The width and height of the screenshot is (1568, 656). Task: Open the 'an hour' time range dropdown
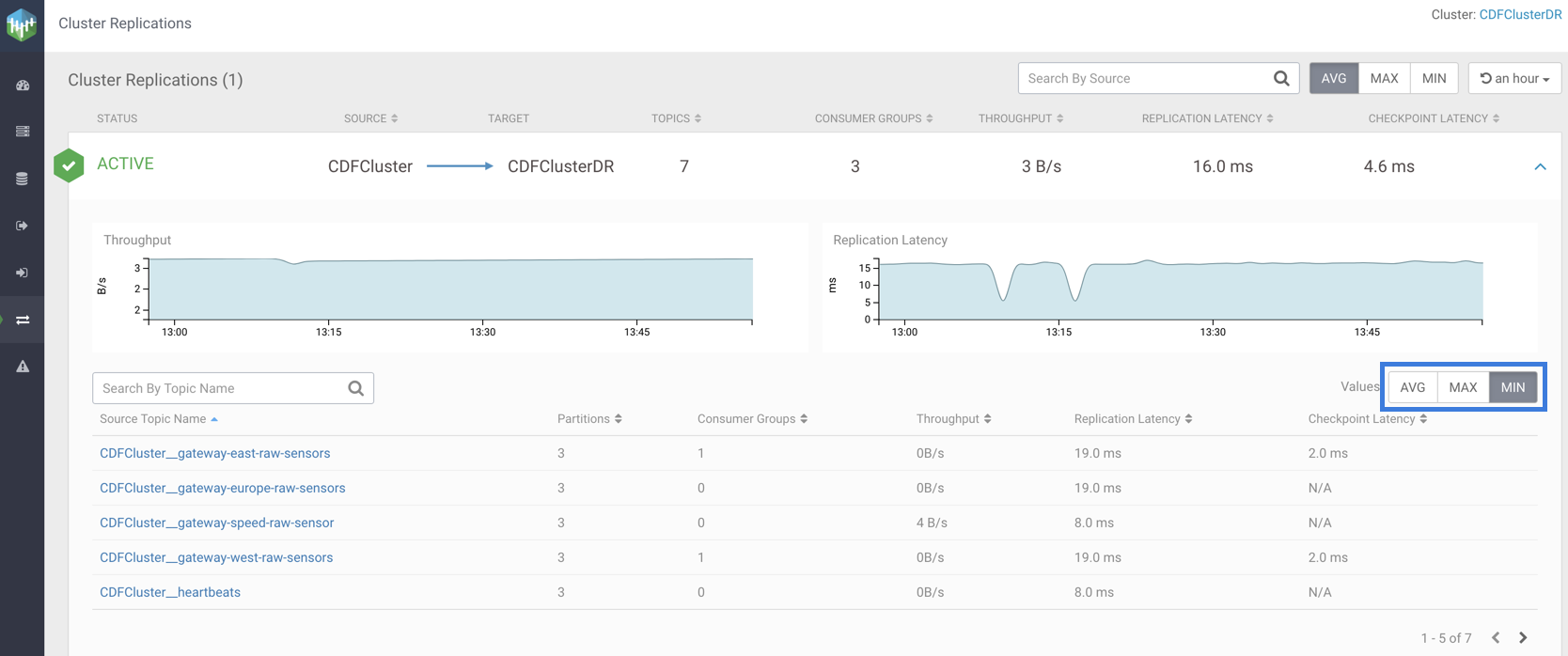pyautogui.click(x=1514, y=79)
